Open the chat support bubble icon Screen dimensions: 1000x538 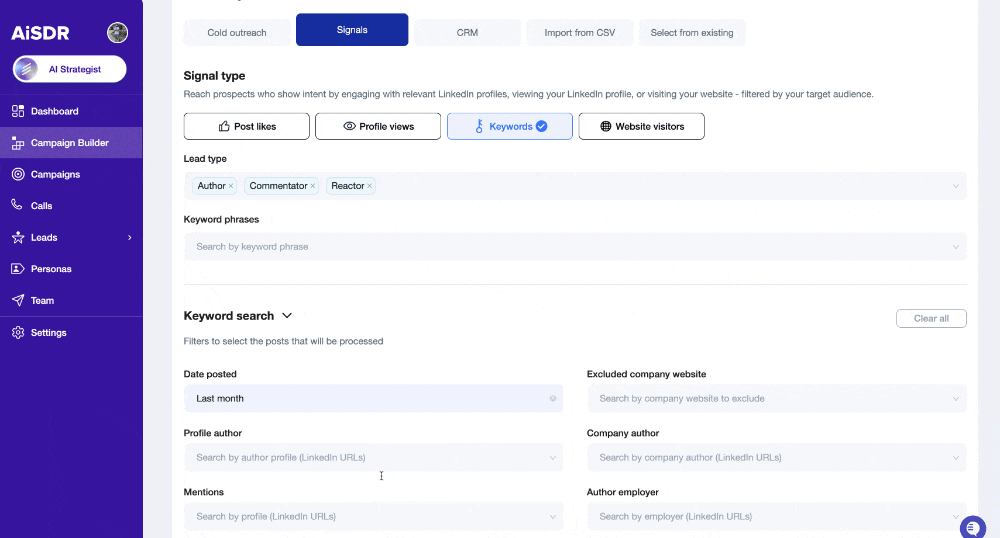(971, 527)
